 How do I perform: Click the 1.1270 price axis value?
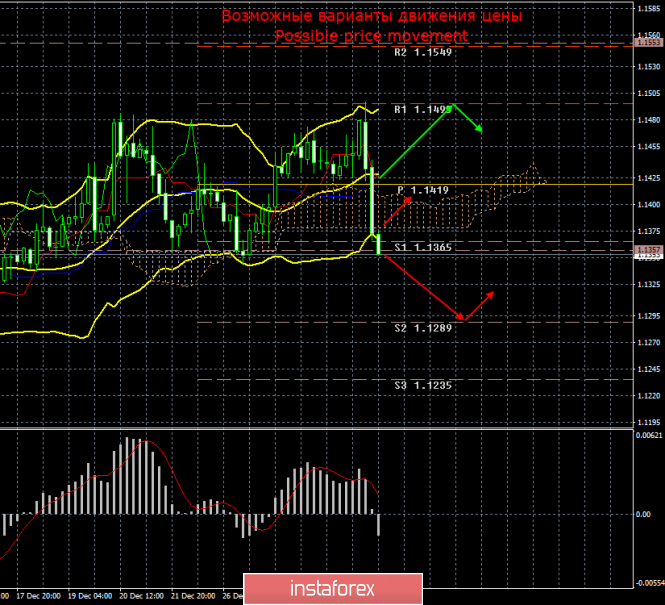coord(649,343)
